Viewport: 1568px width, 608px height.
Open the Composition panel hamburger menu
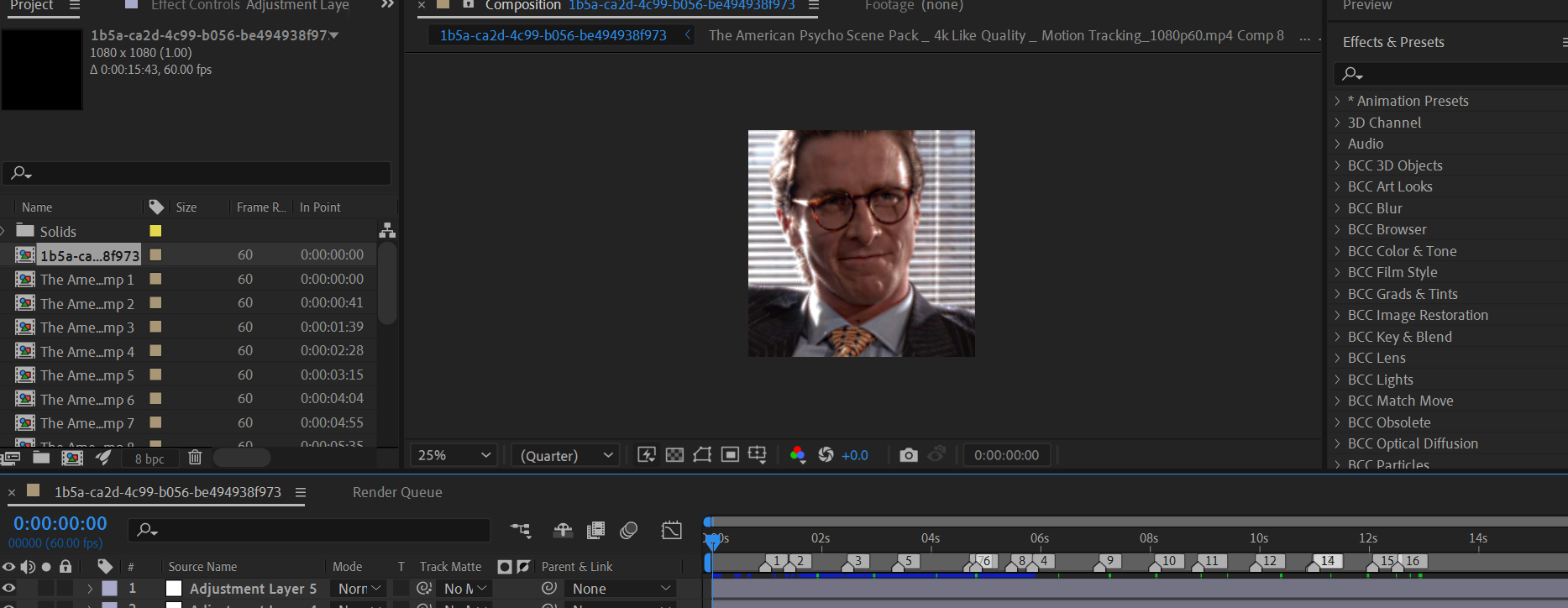[x=813, y=5]
